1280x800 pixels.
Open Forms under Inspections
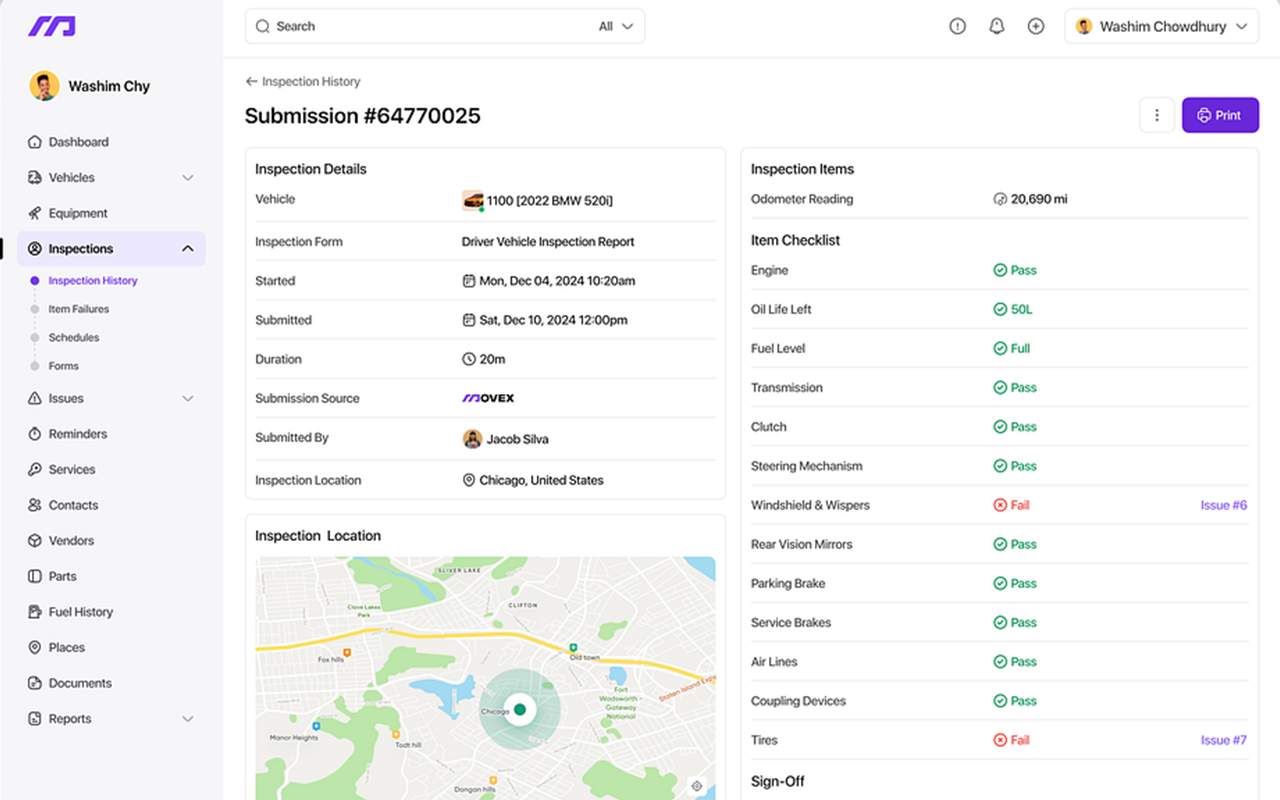click(x=63, y=366)
